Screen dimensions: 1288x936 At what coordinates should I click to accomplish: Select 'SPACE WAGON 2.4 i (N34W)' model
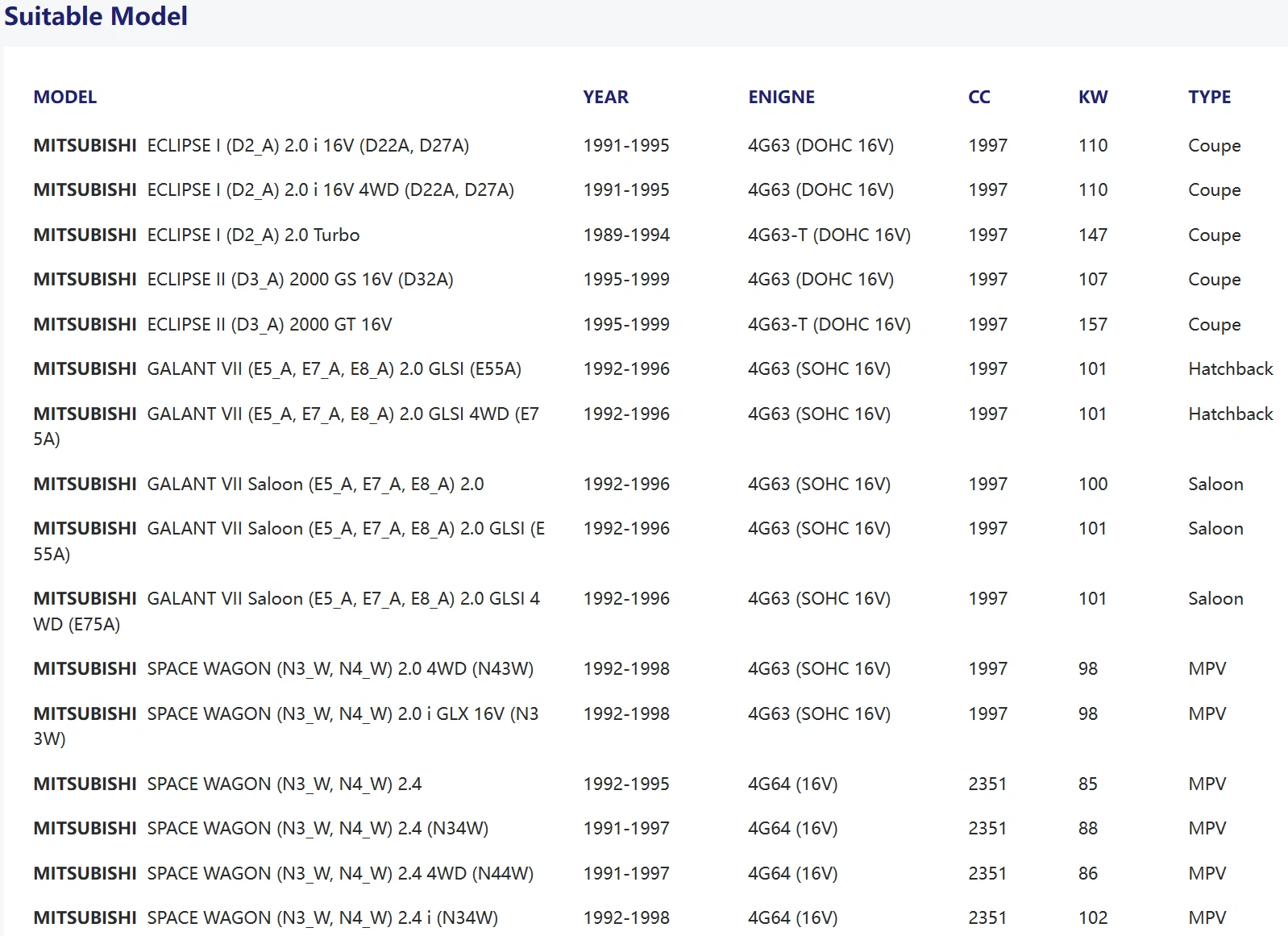[266, 917]
